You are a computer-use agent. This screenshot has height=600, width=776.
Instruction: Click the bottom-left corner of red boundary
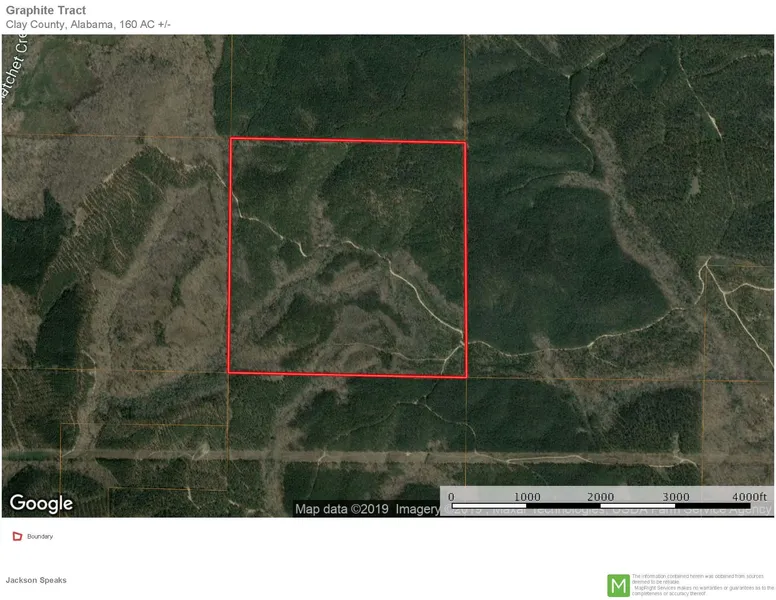click(229, 373)
